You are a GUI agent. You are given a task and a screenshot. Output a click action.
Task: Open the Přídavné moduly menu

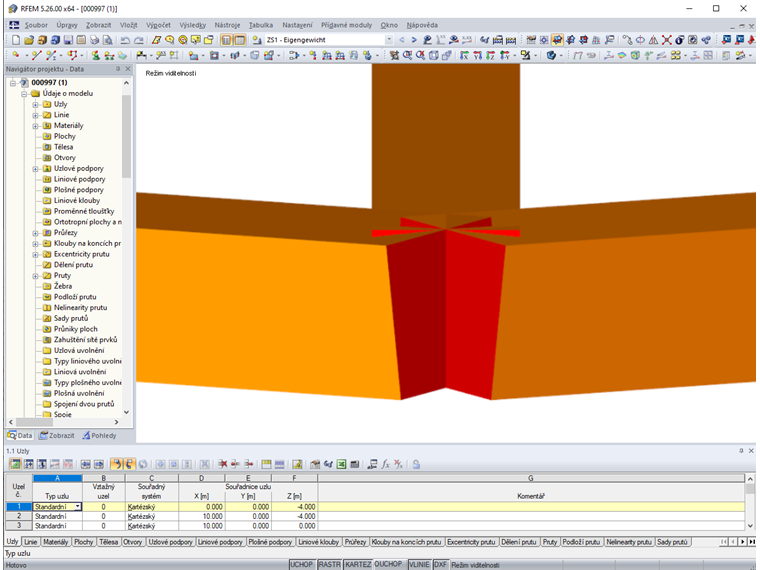[x=346, y=25]
